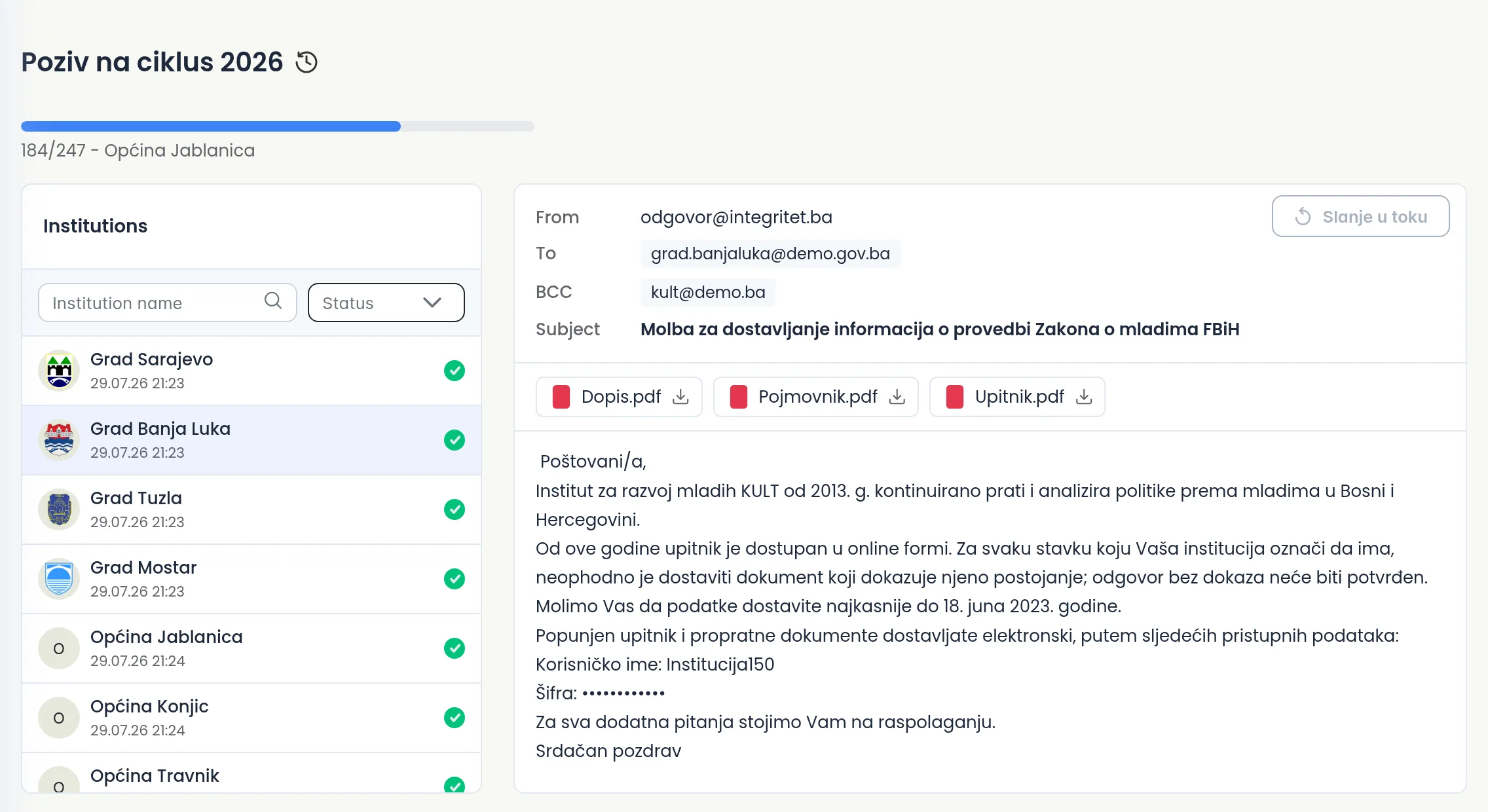
Task: Select Grad Sarajevo in institutions list
Action: click(251, 371)
